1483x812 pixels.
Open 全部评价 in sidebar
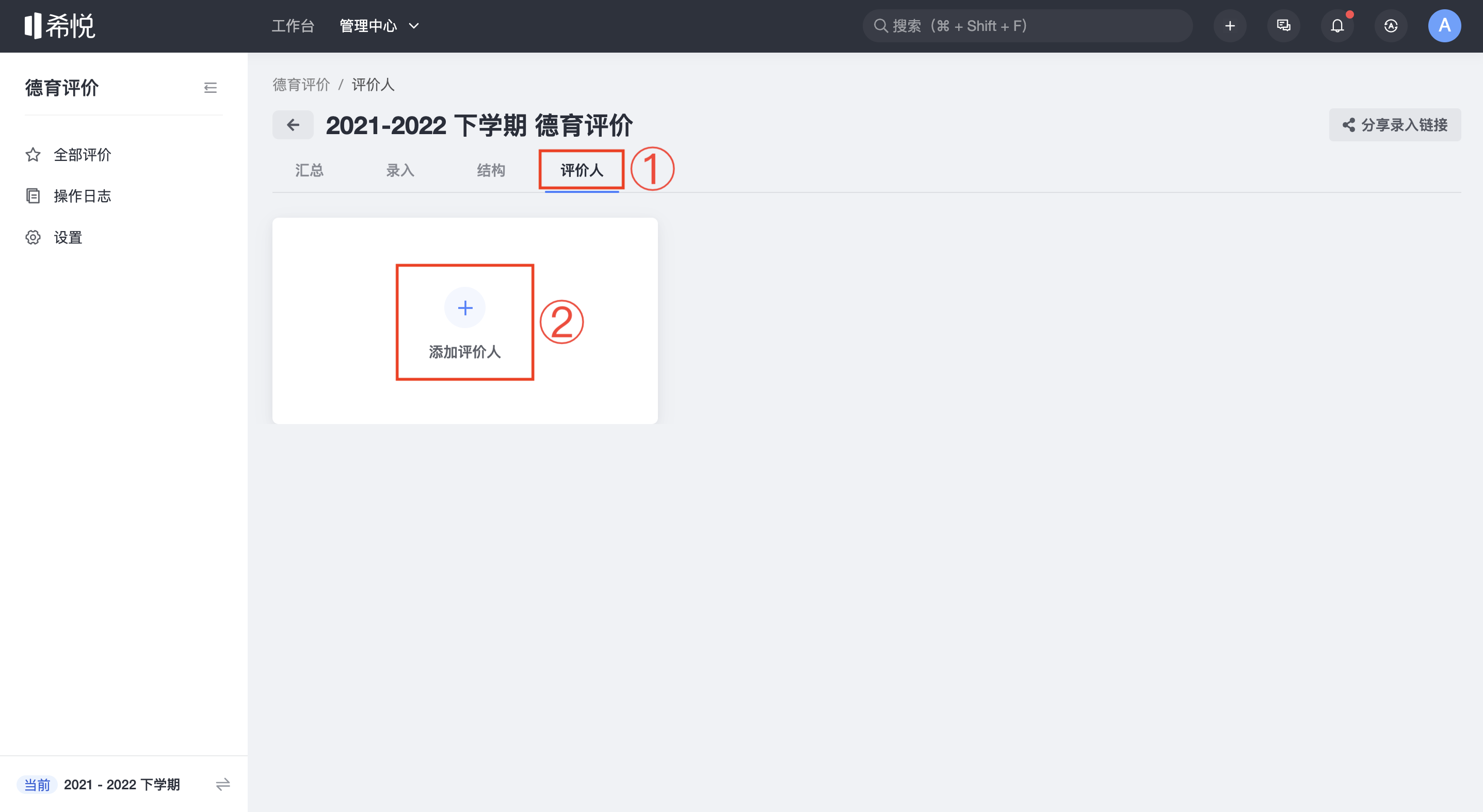point(83,155)
